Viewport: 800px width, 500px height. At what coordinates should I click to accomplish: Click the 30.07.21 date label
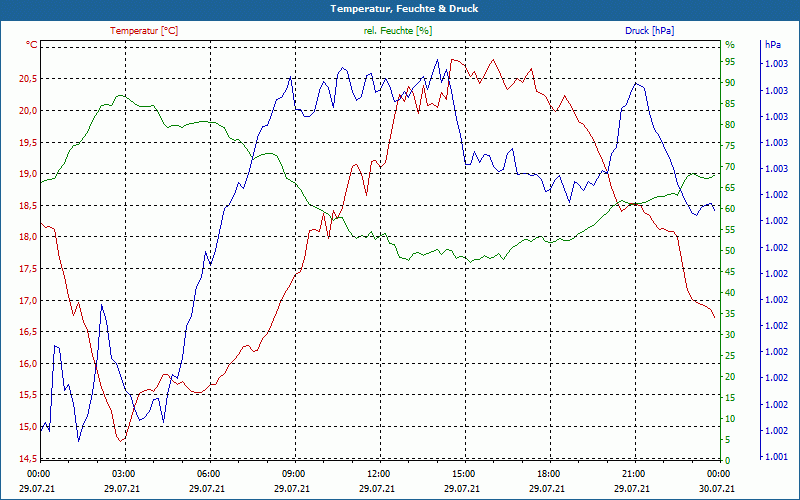(x=717, y=489)
